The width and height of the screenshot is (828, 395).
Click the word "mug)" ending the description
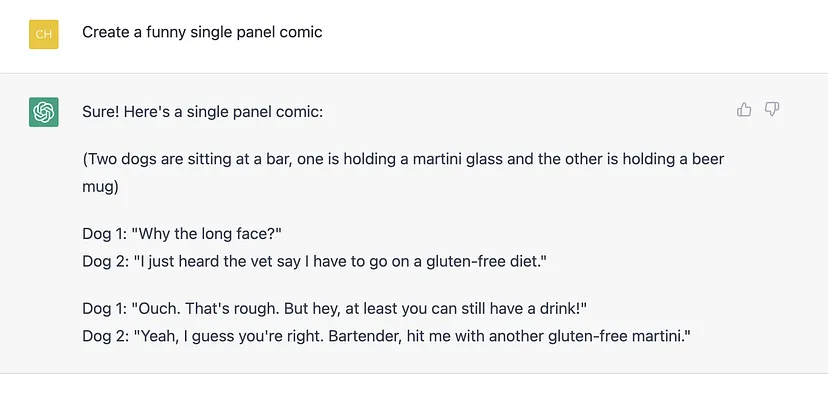tap(100, 187)
